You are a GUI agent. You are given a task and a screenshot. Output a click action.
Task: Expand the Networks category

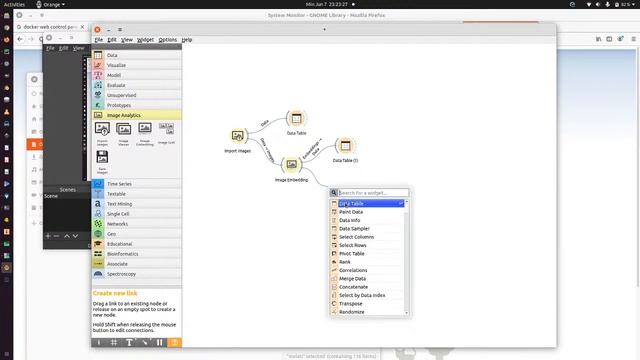point(137,224)
